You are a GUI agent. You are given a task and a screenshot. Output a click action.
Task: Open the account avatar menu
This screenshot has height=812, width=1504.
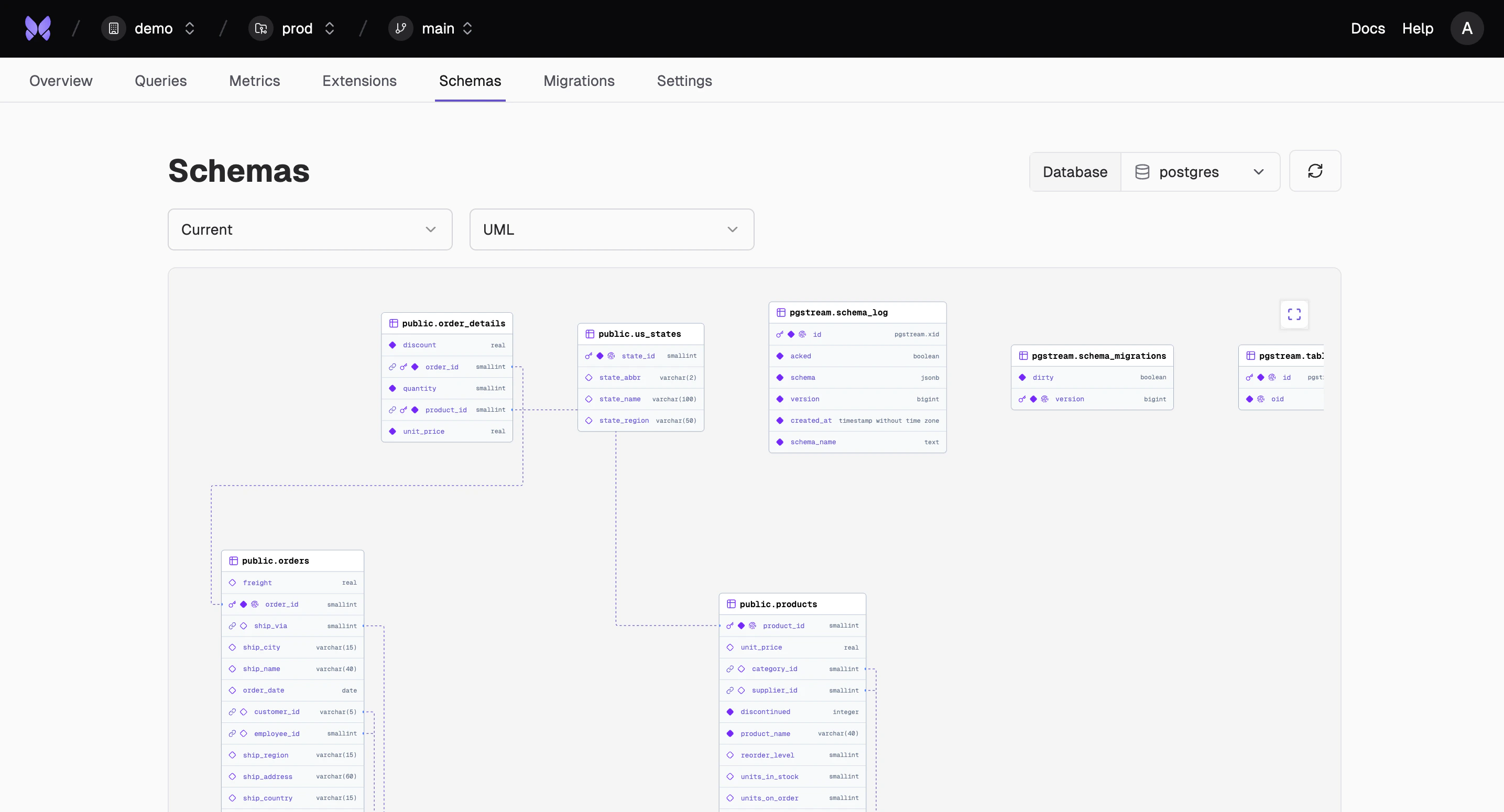pos(1468,28)
